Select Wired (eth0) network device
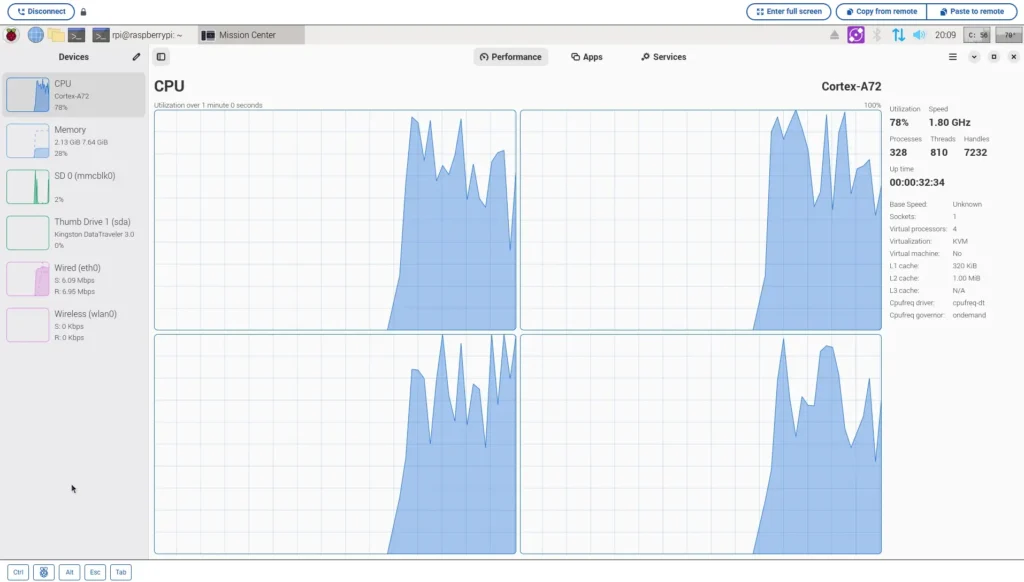Viewport: 1024px width, 582px height. point(74,279)
